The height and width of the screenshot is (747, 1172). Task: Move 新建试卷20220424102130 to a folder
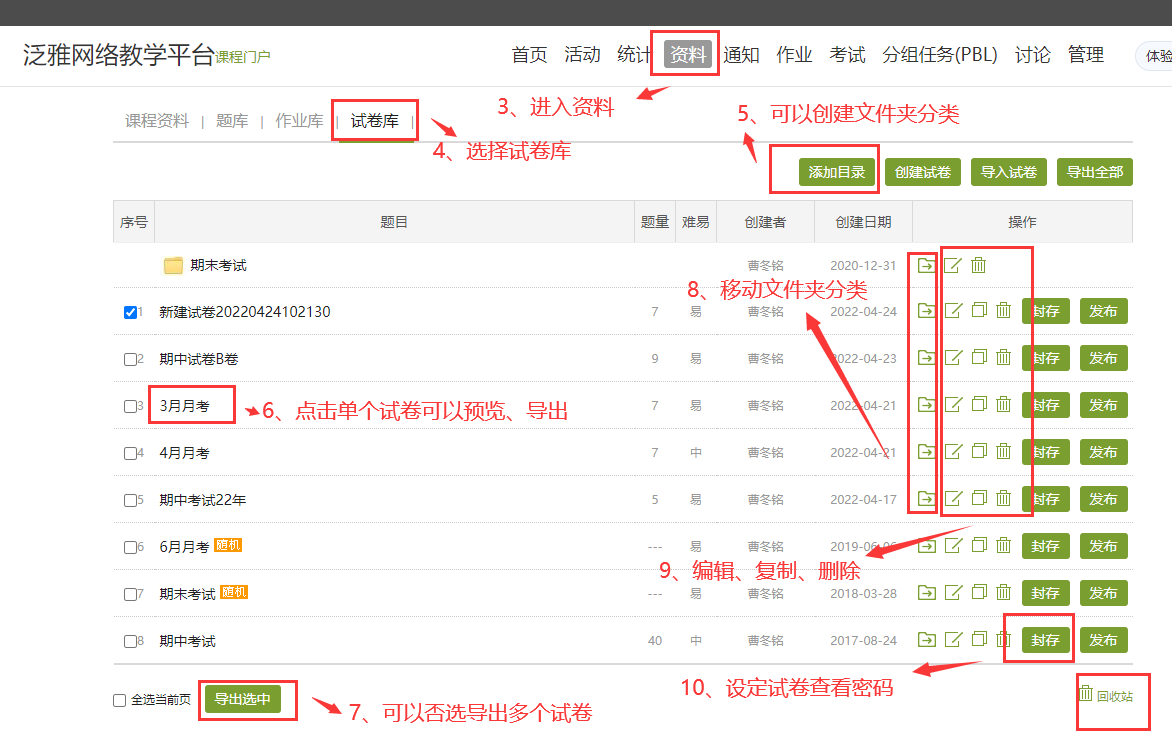pos(926,310)
